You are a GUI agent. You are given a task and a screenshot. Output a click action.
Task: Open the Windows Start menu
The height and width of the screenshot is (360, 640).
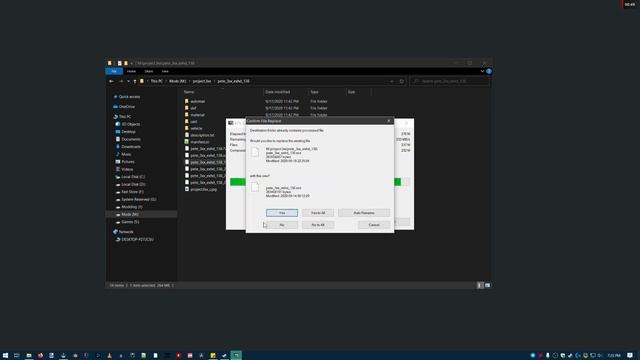(5, 356)
